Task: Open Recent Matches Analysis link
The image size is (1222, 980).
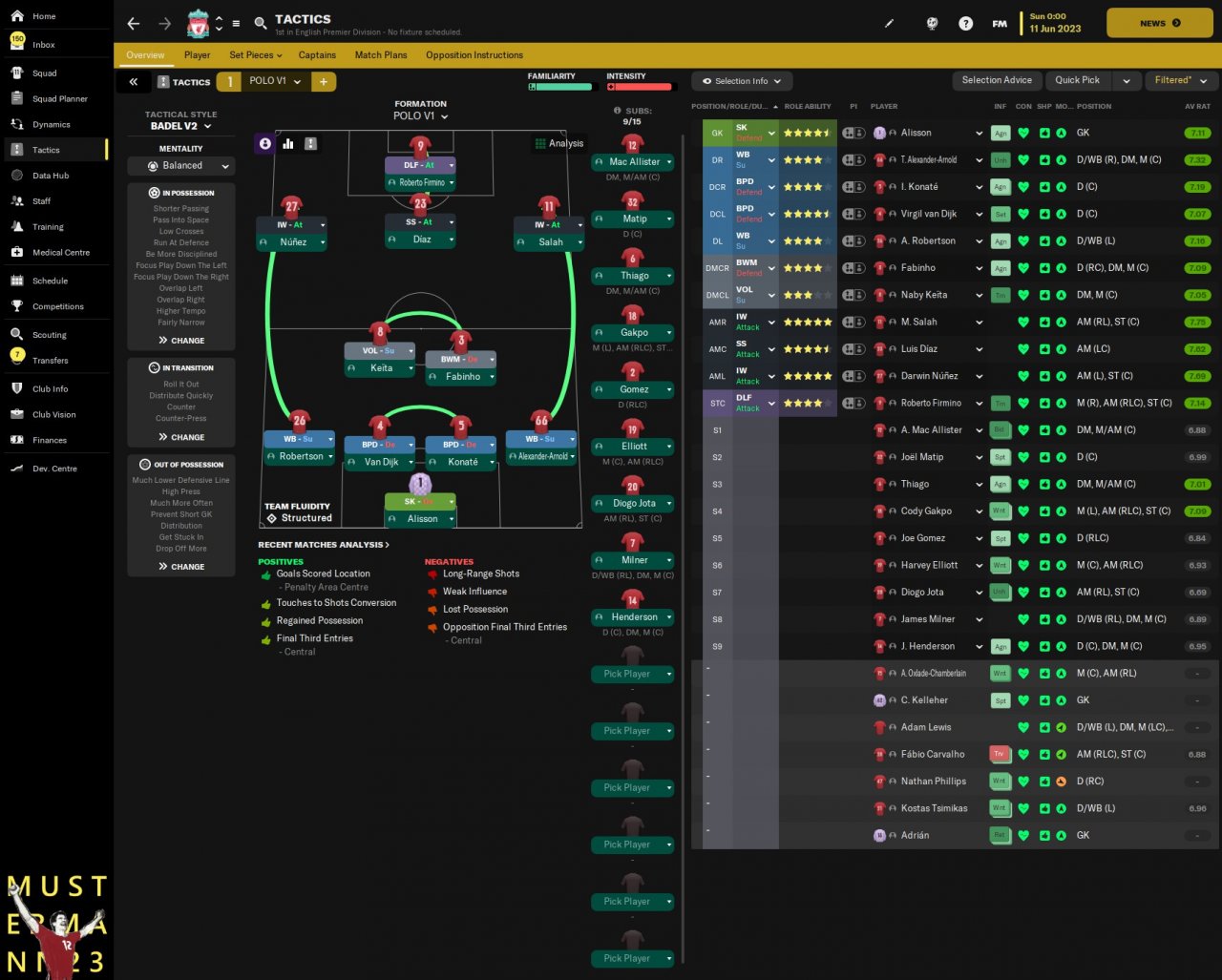Action: click(324, 545)
